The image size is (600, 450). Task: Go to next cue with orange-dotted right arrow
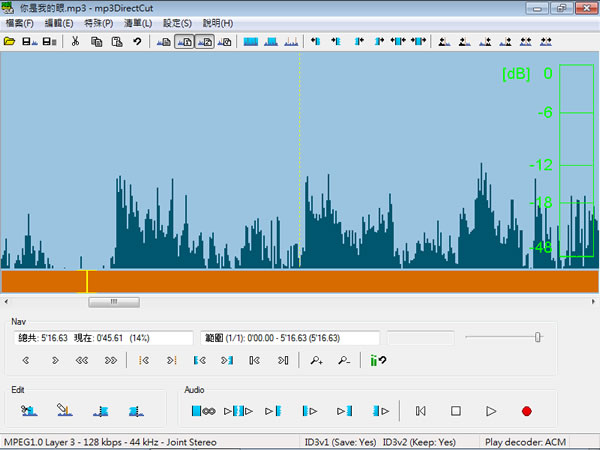point(172,360)
